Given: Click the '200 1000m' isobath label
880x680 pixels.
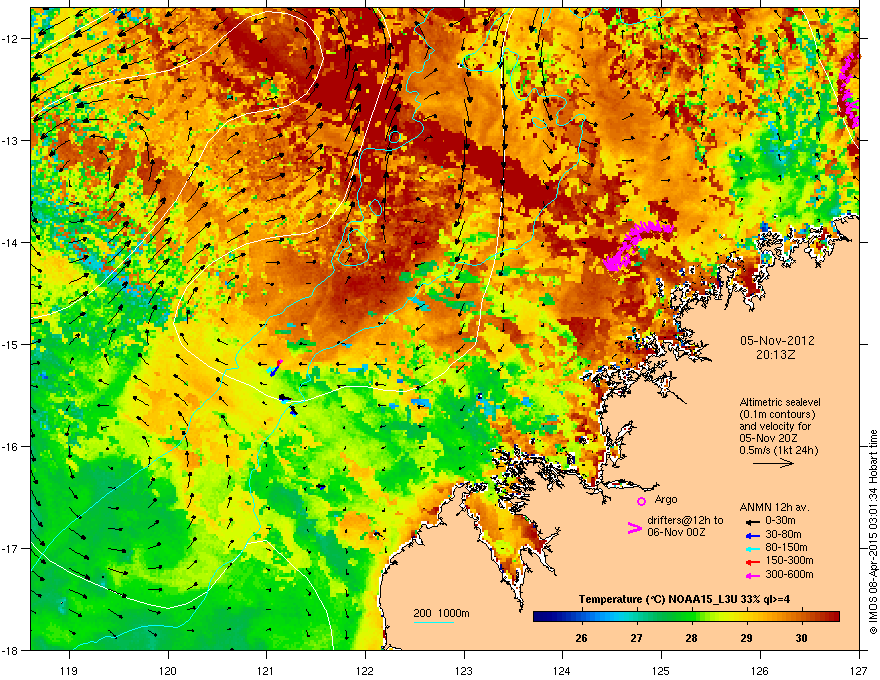Looking at the screenshot, I should (442, 613).
